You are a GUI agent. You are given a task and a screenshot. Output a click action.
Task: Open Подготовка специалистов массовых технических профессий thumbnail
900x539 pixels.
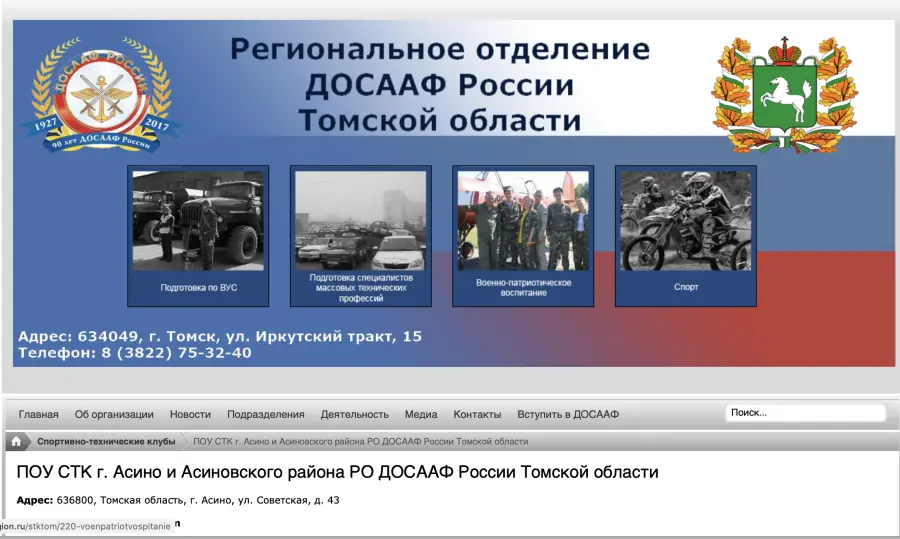pyautogui.click(x=360, y=220)
